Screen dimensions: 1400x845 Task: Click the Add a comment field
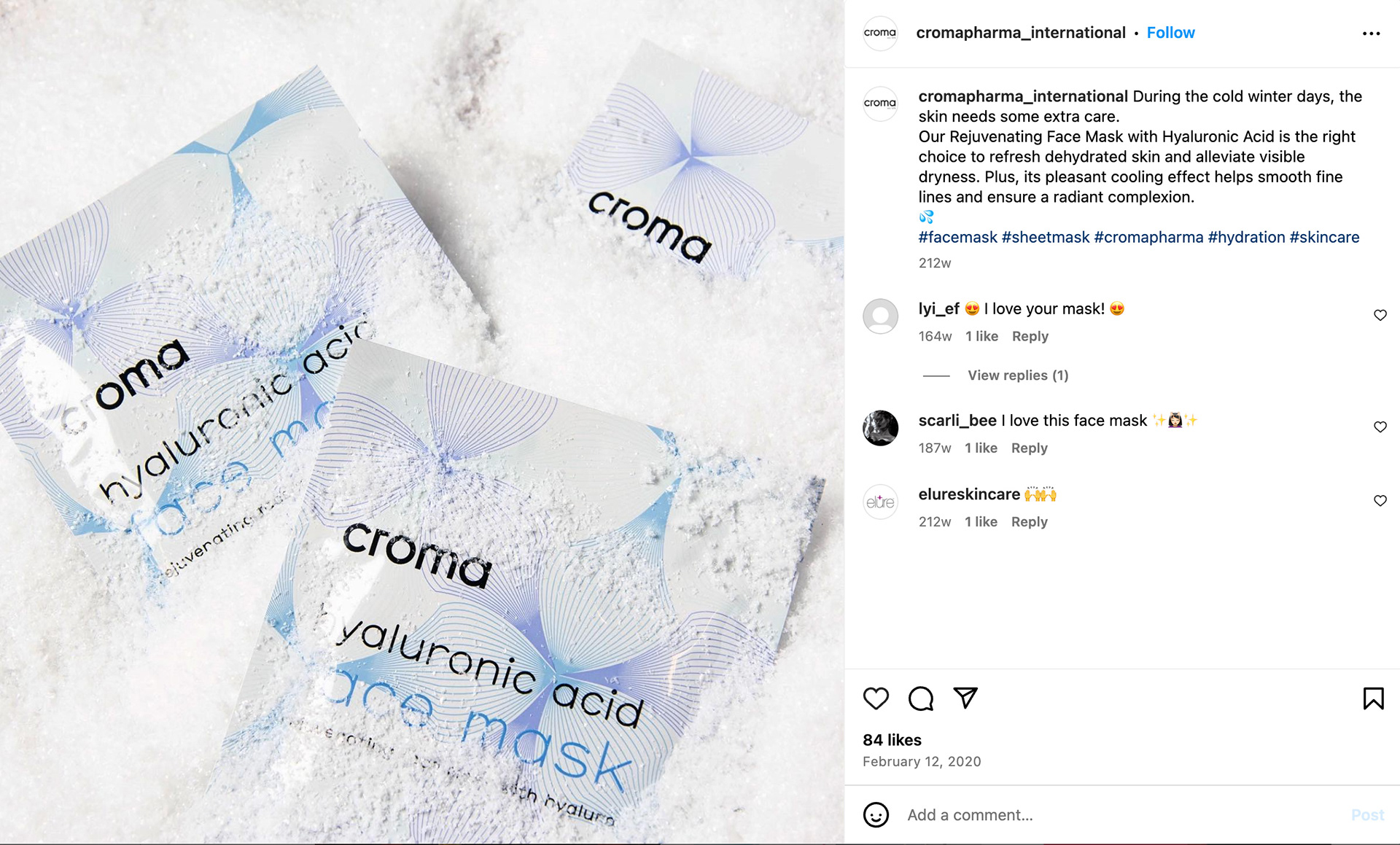point(1123,815)
